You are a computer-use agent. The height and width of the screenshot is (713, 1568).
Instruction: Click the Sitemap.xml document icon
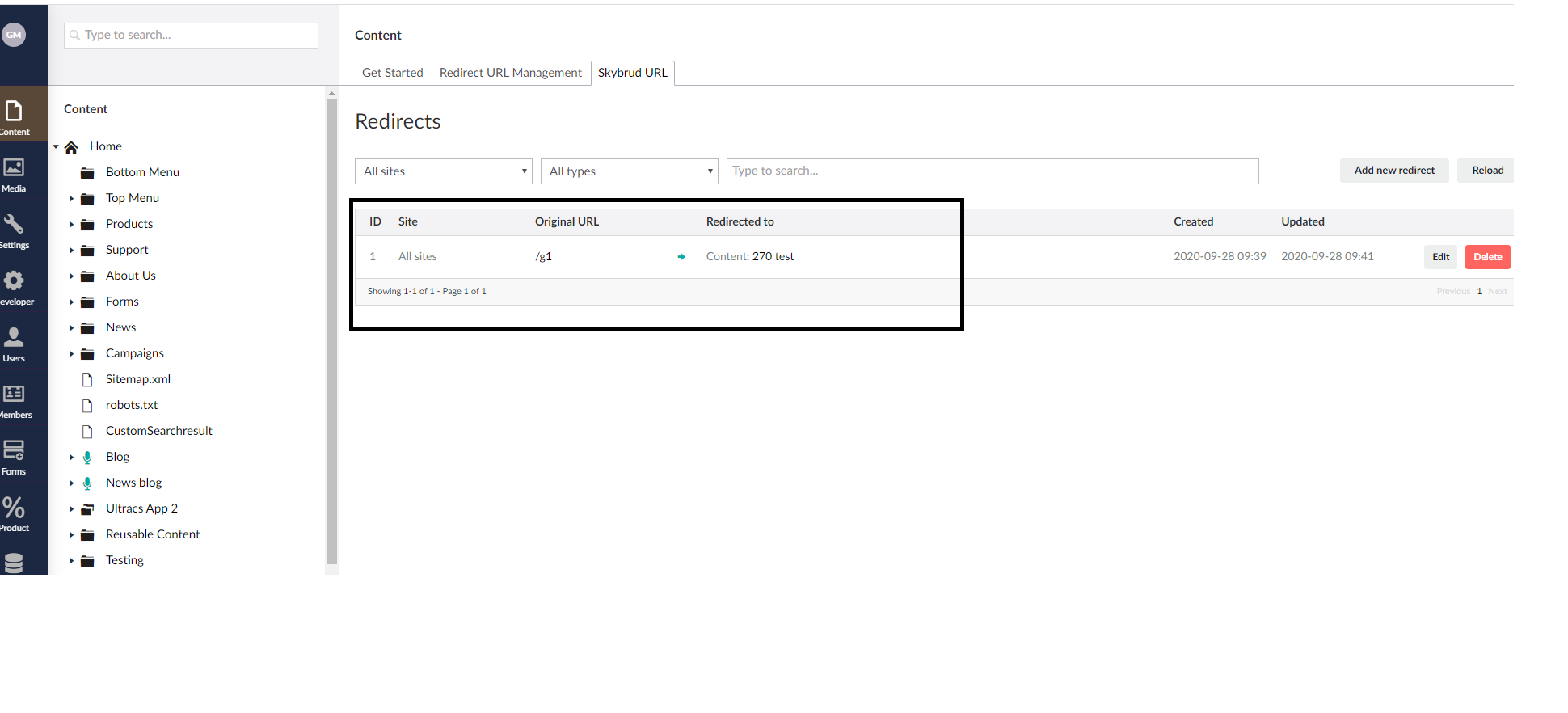coord(87,380)
